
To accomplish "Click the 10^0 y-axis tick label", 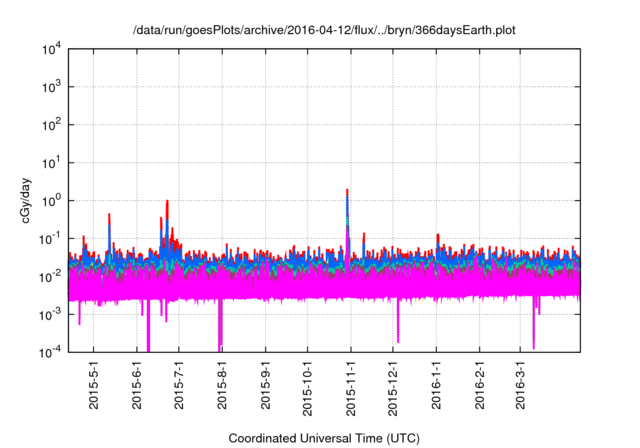I will click(51, 200).
